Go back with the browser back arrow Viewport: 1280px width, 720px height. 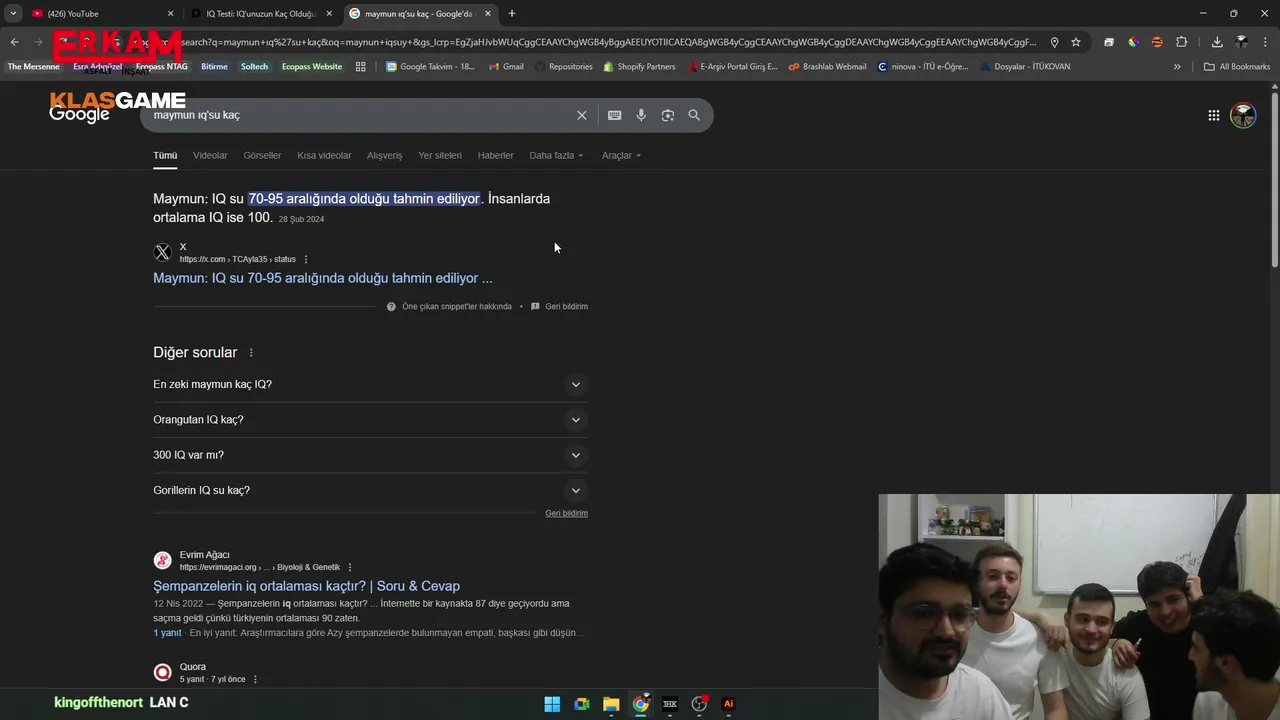[x=14, y=42]
